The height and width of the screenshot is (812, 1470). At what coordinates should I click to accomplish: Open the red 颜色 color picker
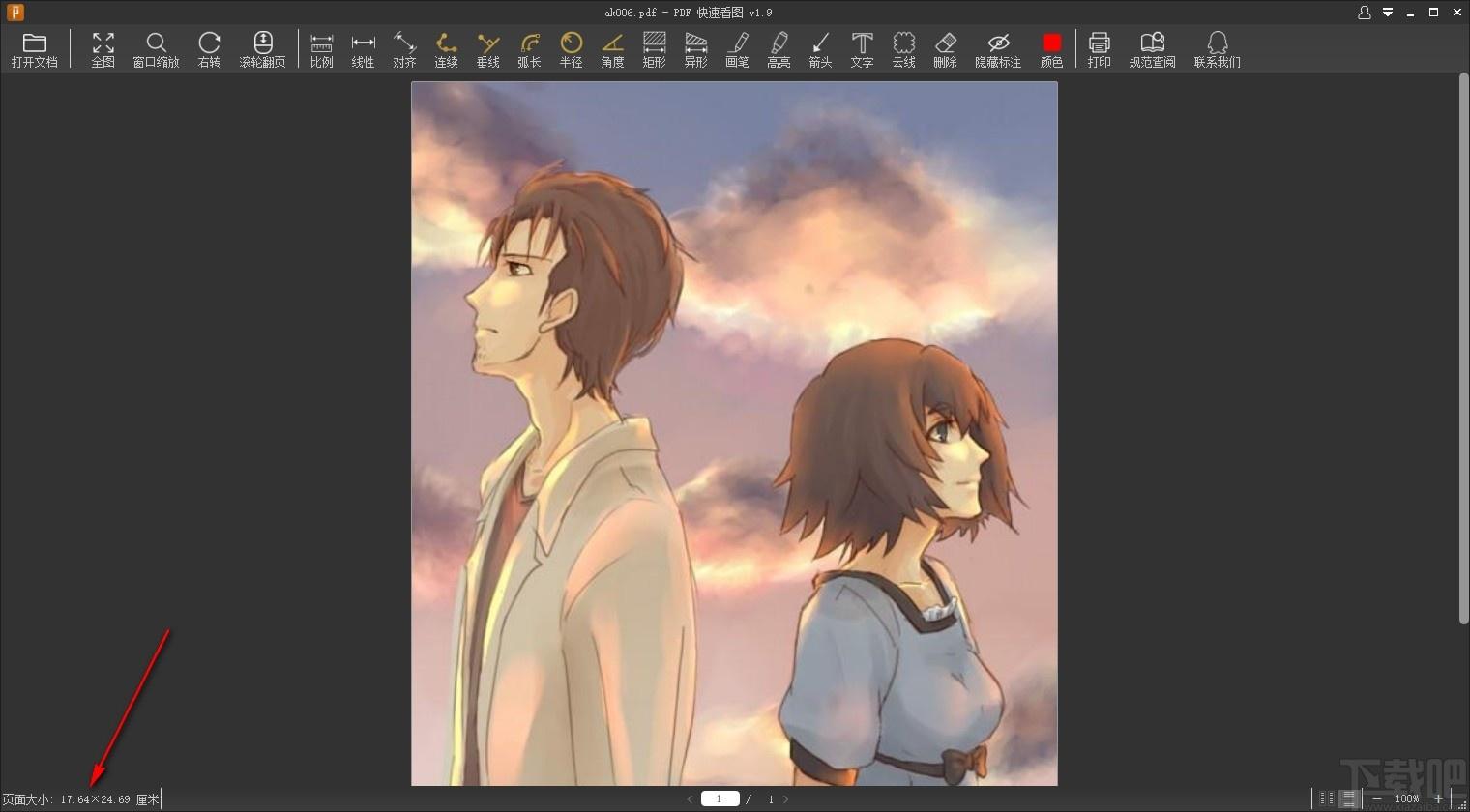point(1051,50)
